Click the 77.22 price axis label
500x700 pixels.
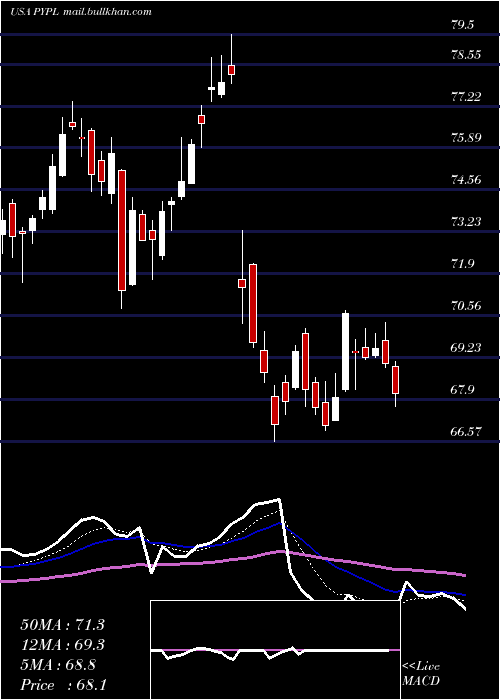click(x=466, y=97)
